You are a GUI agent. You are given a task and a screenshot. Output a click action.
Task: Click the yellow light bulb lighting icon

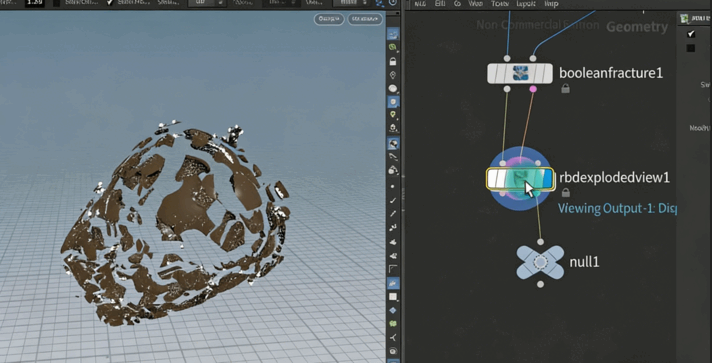(393, 114)
